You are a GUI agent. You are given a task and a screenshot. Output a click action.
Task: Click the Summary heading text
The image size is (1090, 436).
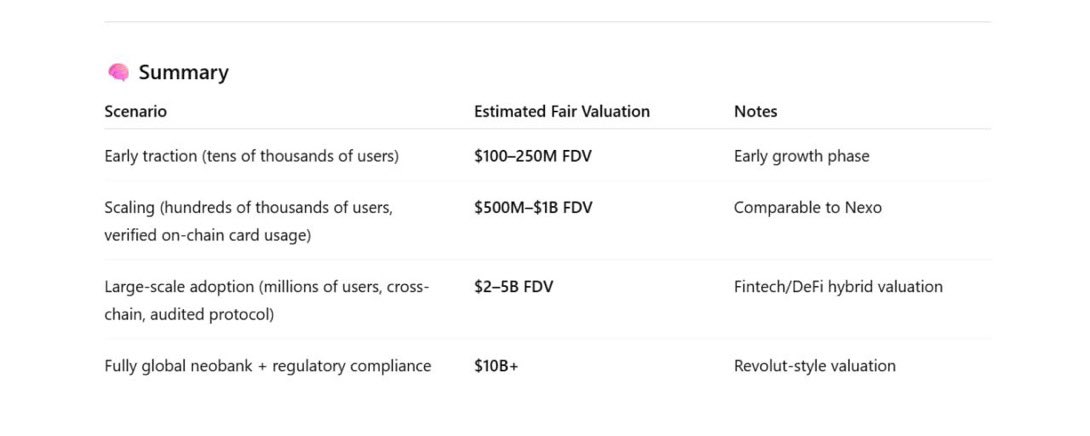tap(183, 73)
